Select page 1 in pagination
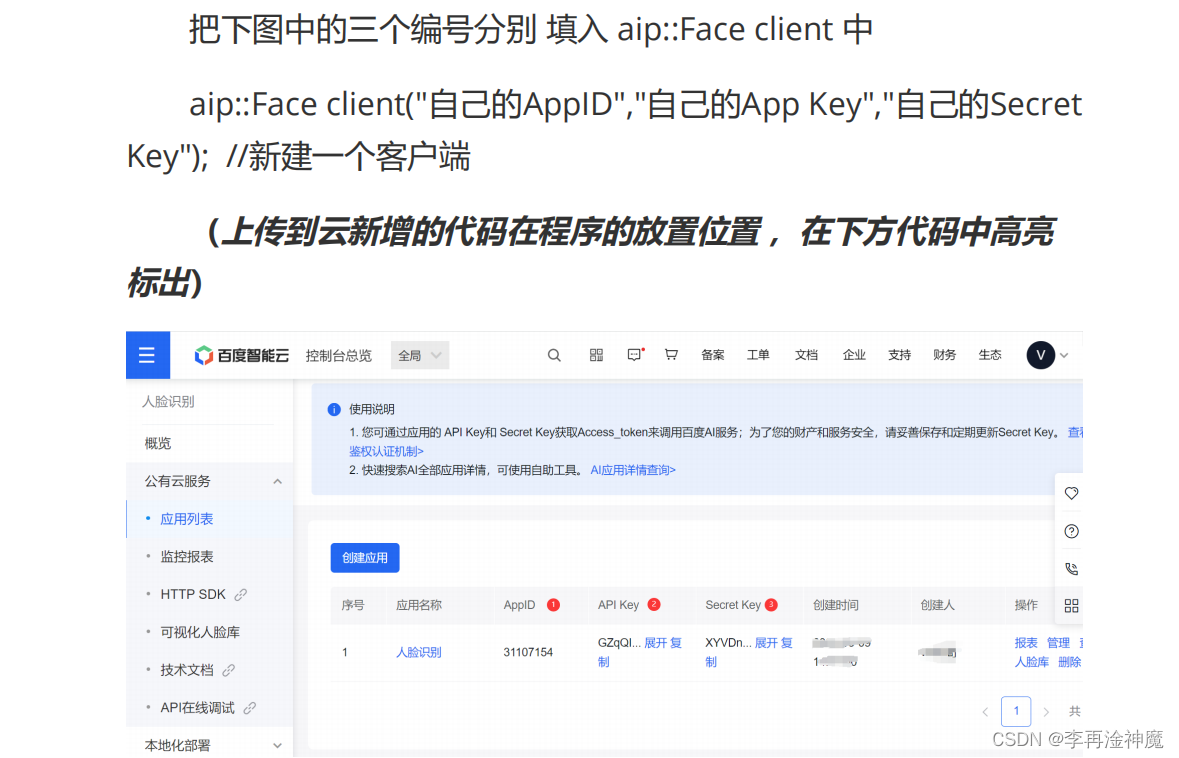This screenshot has height=758, width=1179. pos(1016,711)
